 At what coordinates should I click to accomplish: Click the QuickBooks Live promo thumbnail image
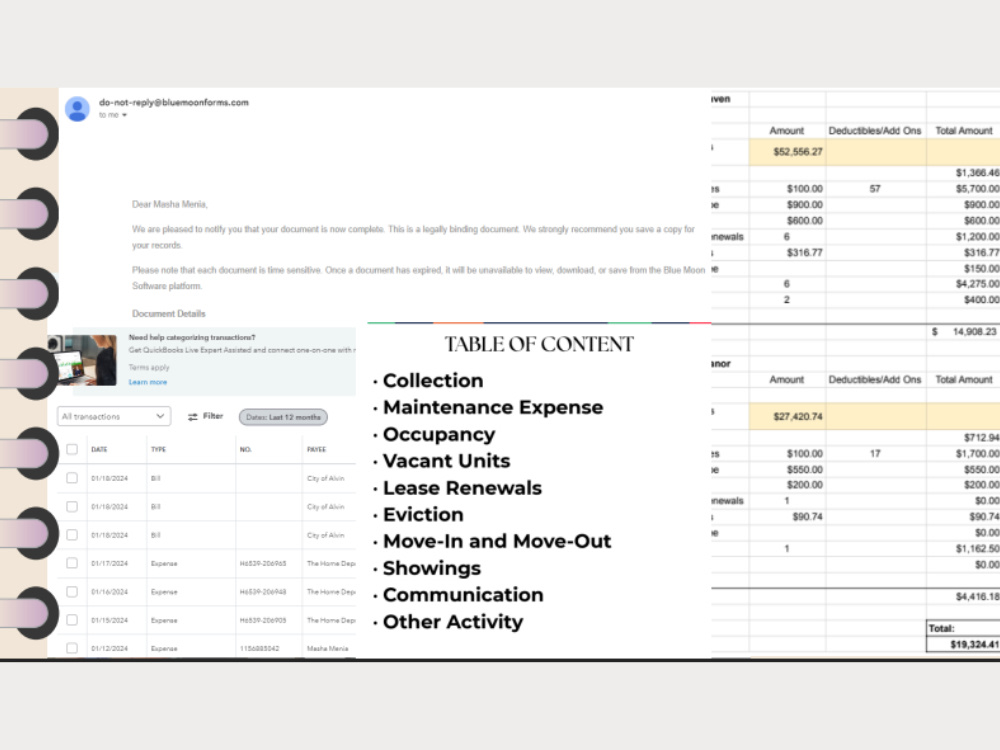83,360
